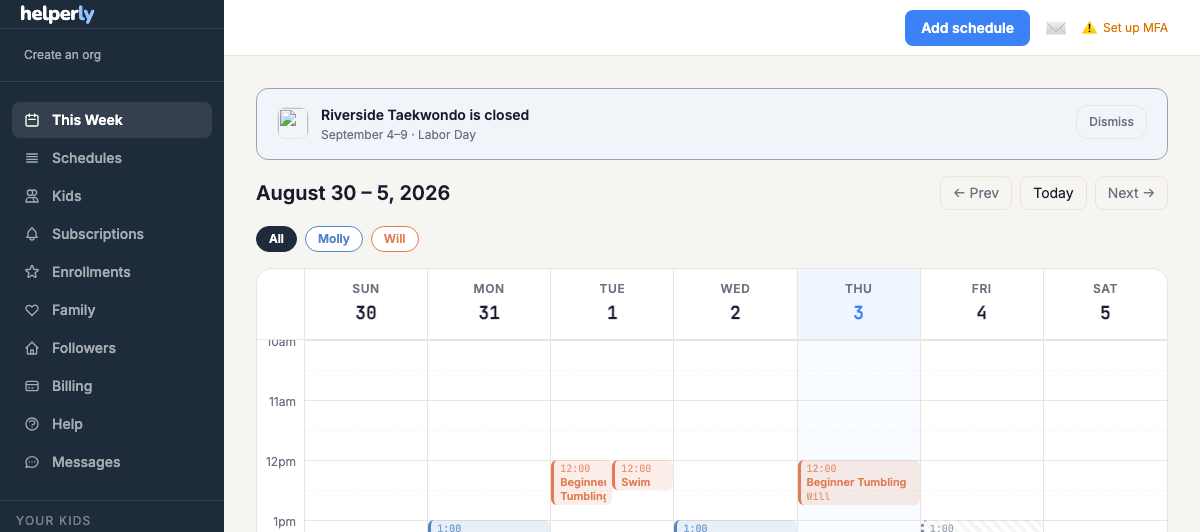
Task: Open Wednesday's 1:00 event
Action: point(735,526)
